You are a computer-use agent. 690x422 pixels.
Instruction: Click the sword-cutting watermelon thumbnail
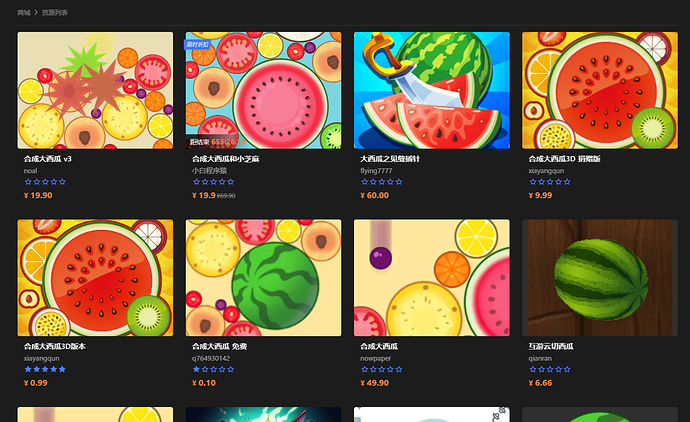point(432,90)
